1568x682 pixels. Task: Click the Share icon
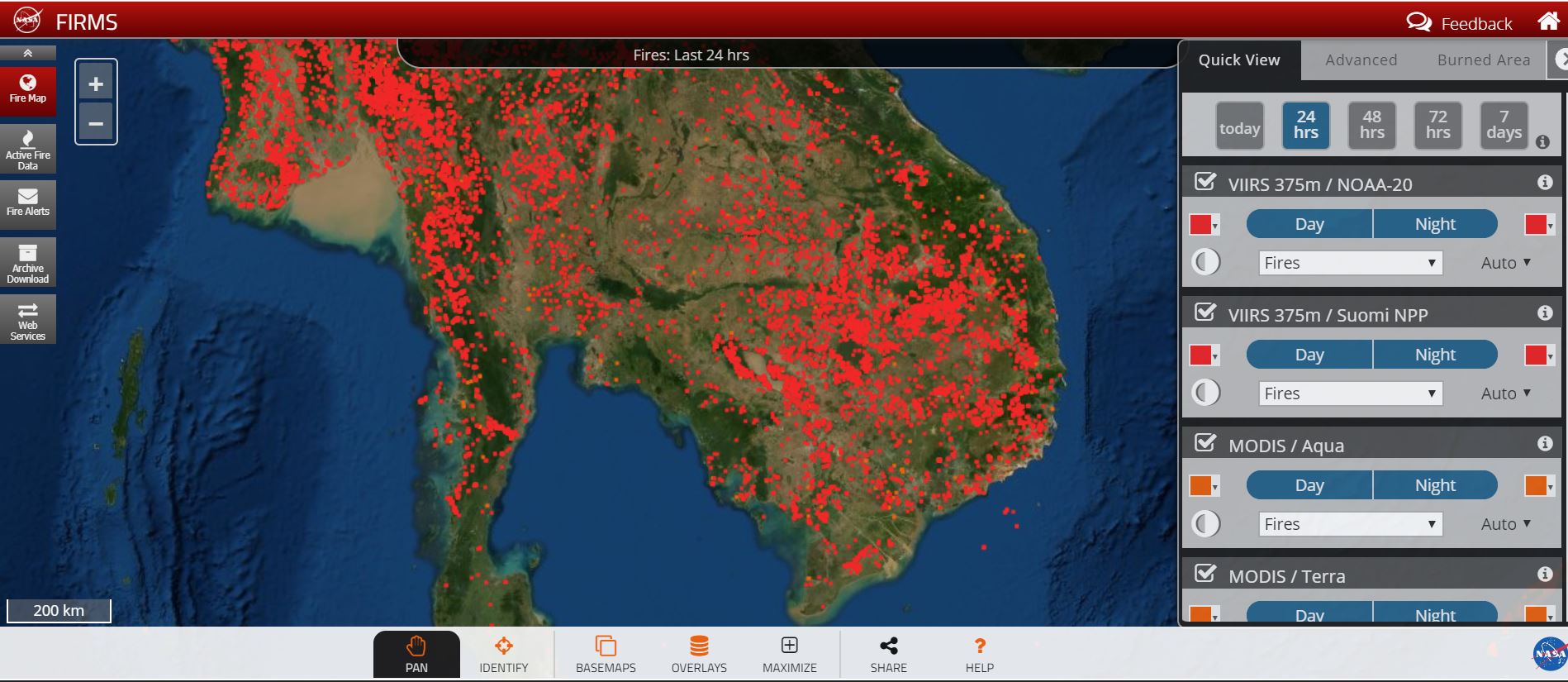click(x=888, y=654)
